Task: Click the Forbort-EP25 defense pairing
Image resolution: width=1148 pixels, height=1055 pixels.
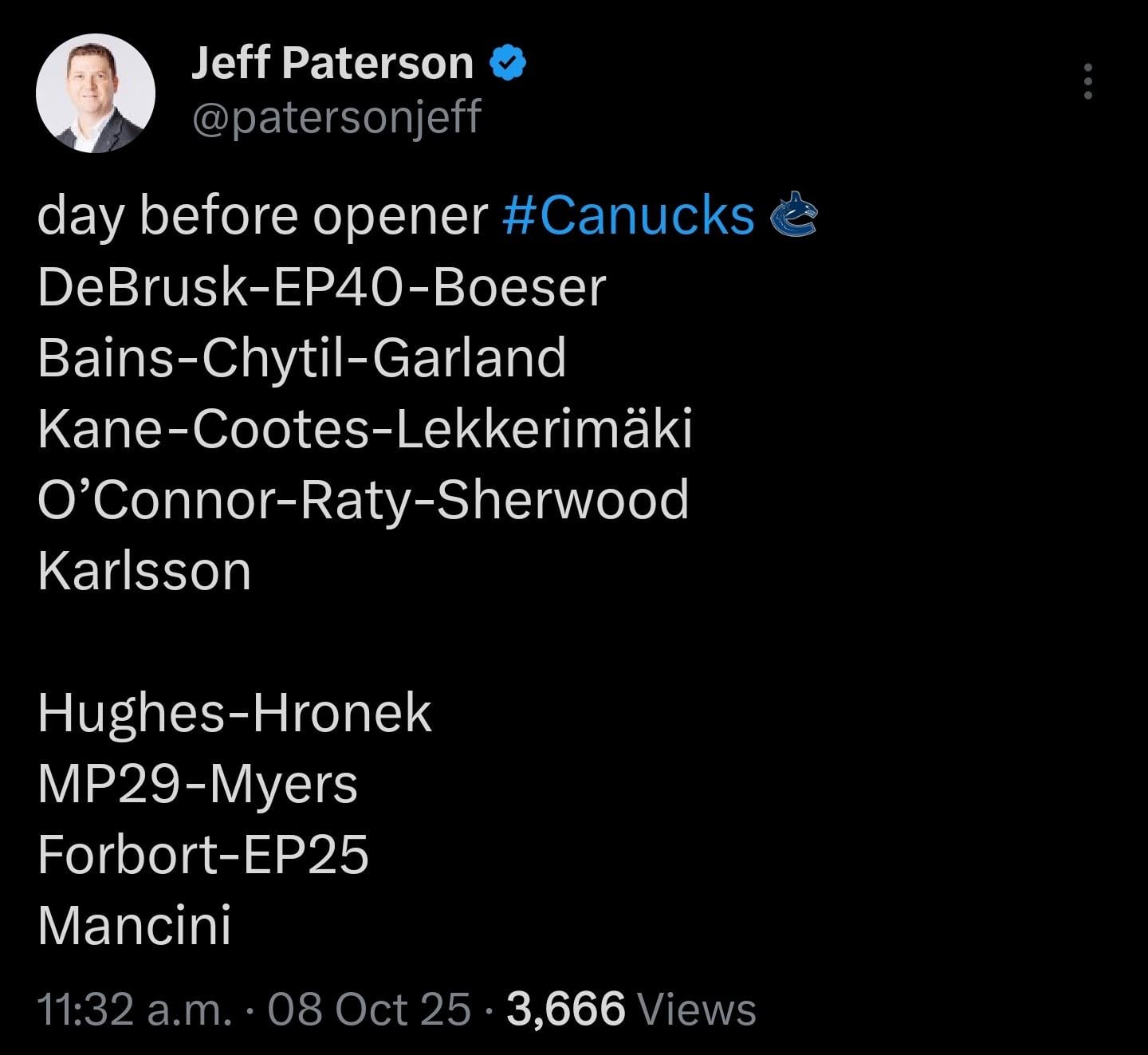Action: coord(202,855)
